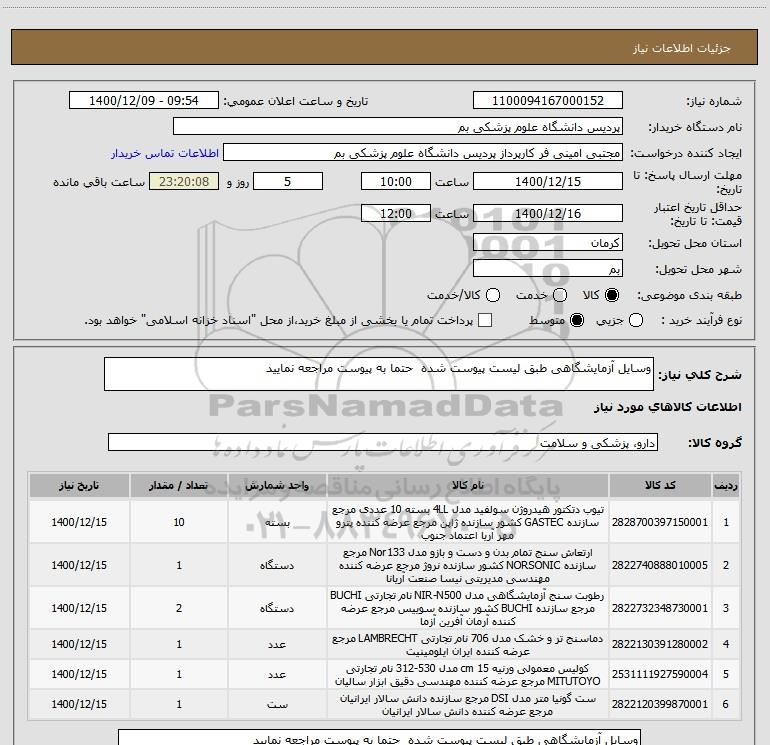Click the response deadline time 10:00 field
Viewport: 770px width, 745px height.
tap(396, 181)
